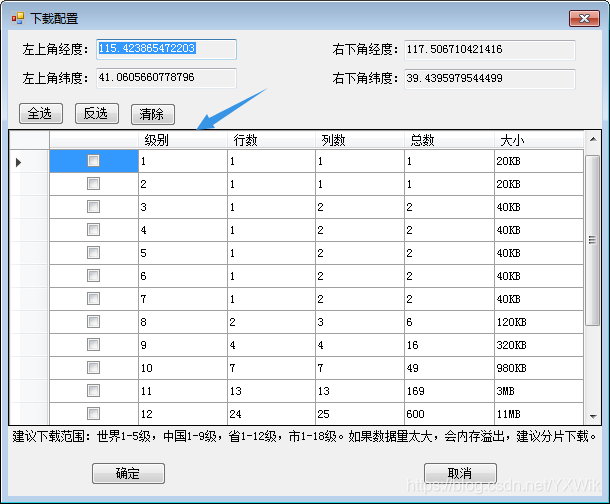Check the checkbox for level 5
The image size is (610, 504).
[93, 252]
